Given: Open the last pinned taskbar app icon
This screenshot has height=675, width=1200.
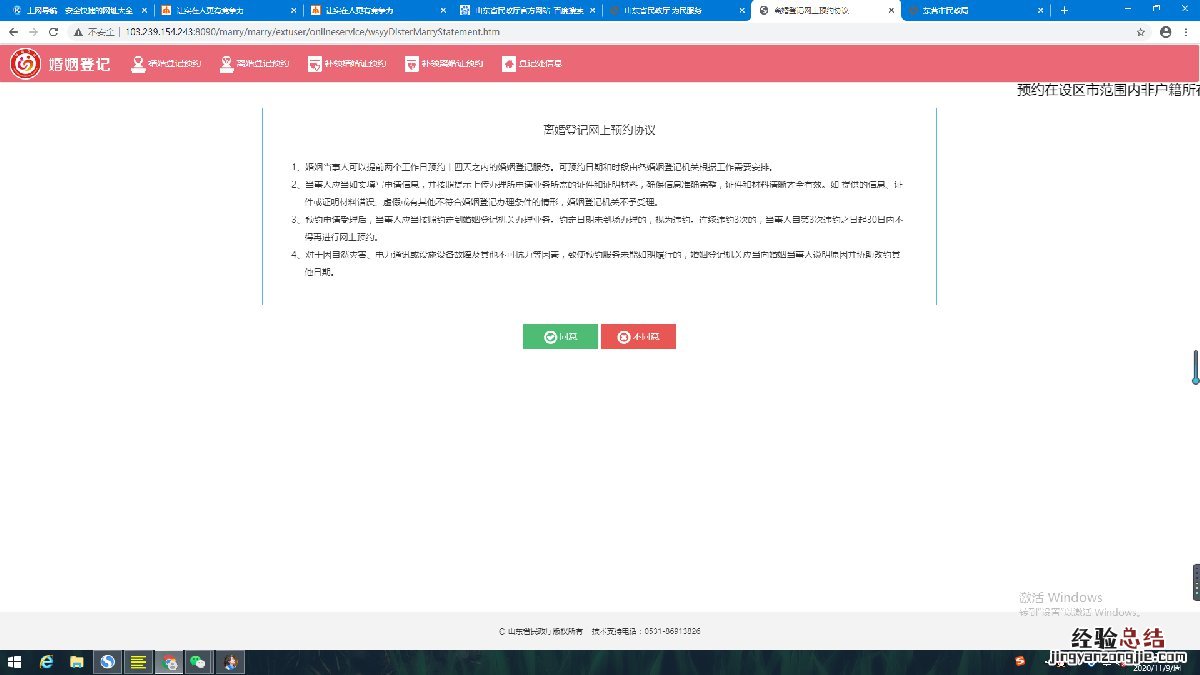Looking at the screenshot, I should tap(230, 662).
